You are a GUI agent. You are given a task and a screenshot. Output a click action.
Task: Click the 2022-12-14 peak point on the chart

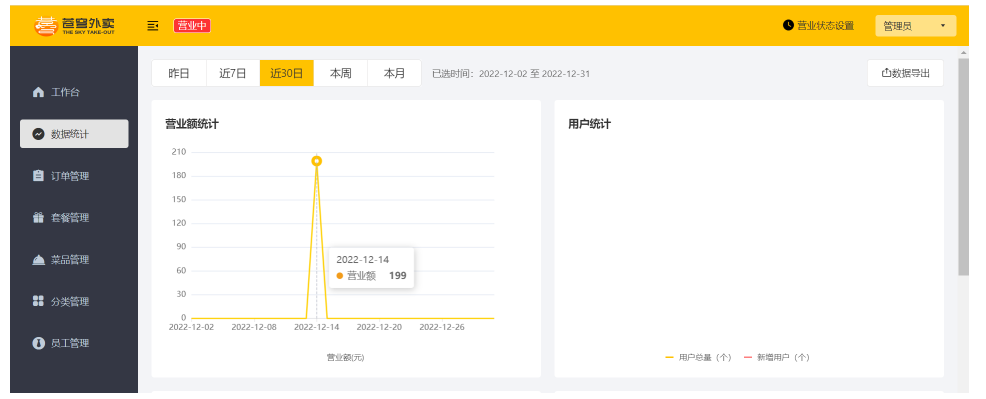316,161
